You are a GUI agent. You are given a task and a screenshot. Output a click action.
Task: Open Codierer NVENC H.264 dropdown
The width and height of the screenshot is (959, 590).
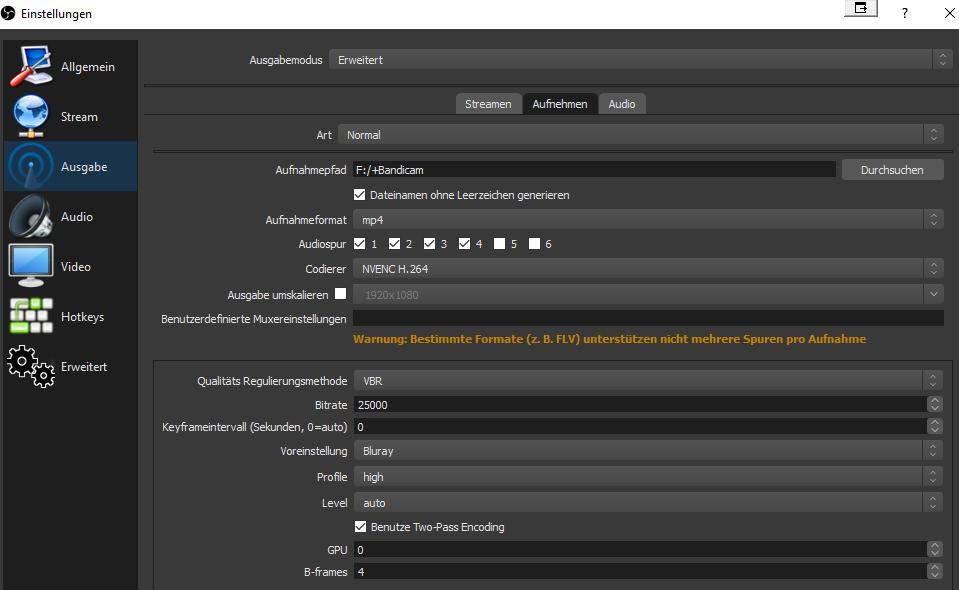(x=648, y=268)
